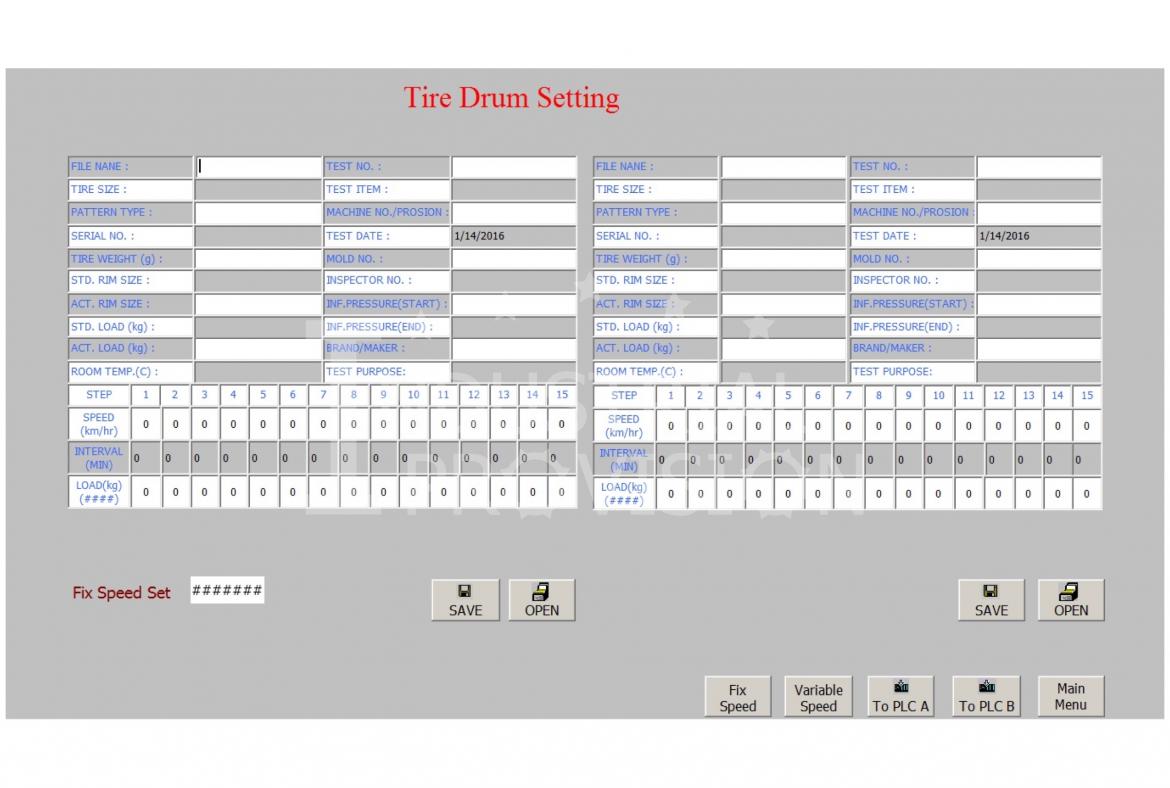Click the Fix Speed Set value field

point(227,591)
